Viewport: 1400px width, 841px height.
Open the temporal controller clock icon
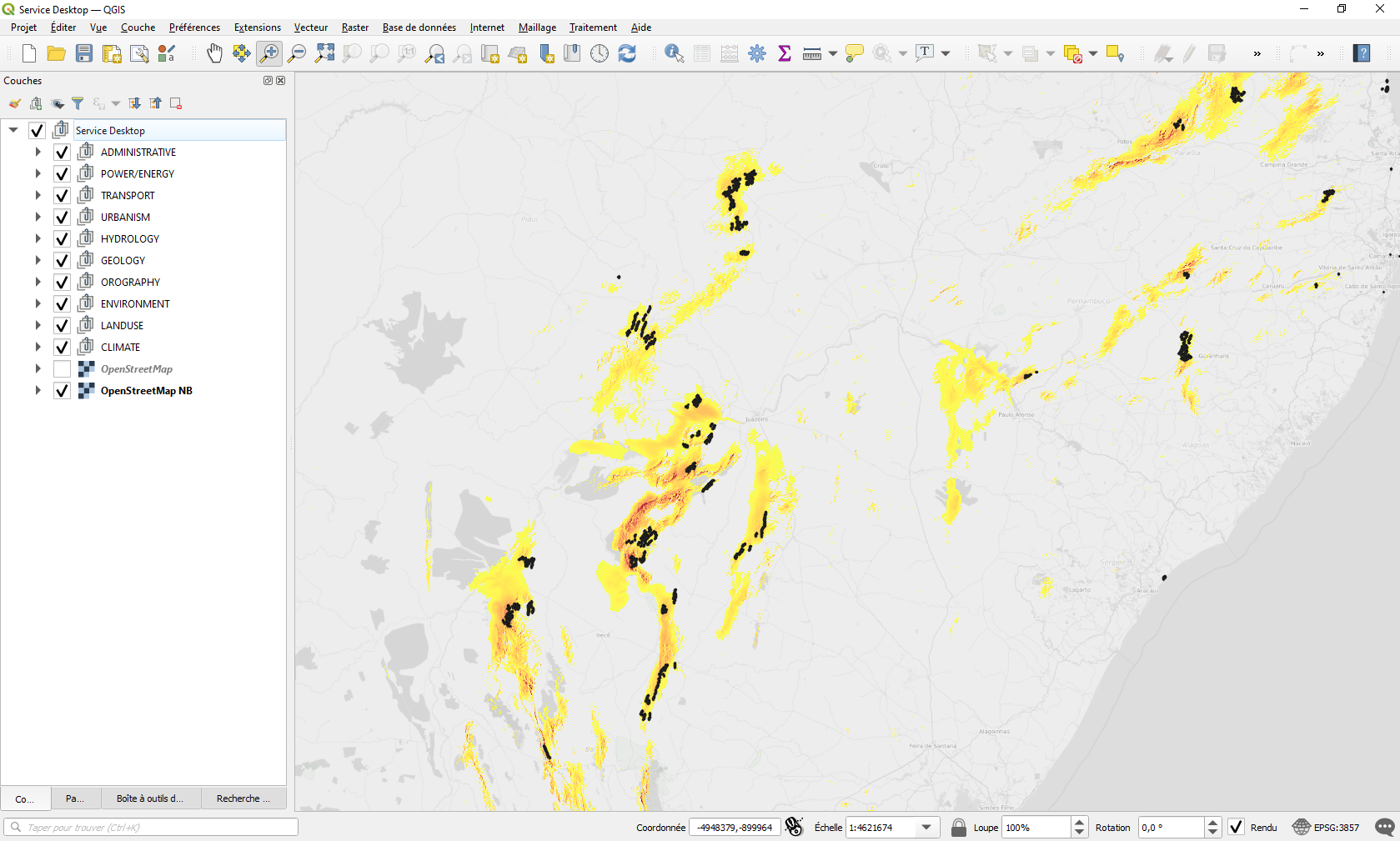point(600,53)
